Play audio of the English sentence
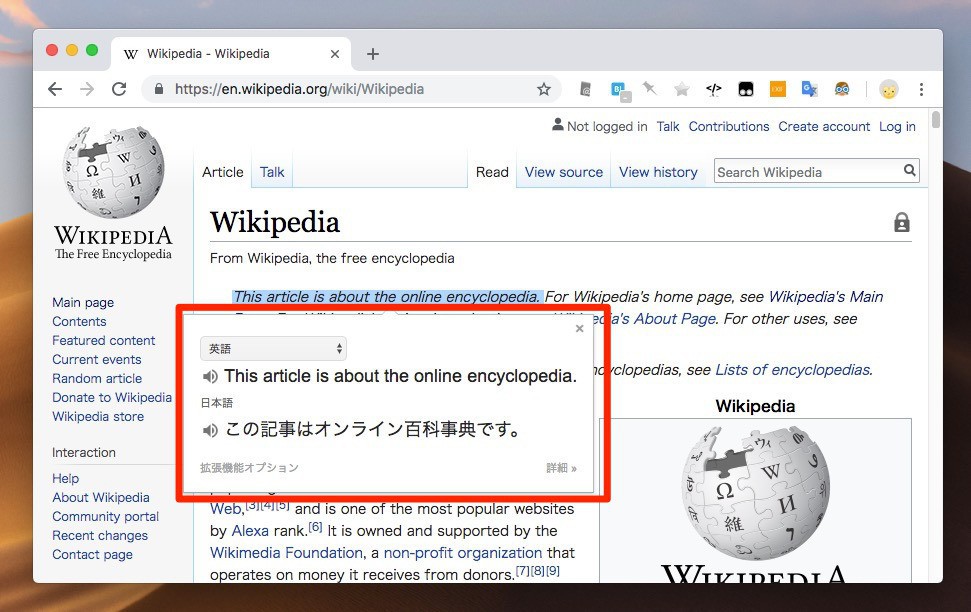971x612 pixels. coord(211,376)
